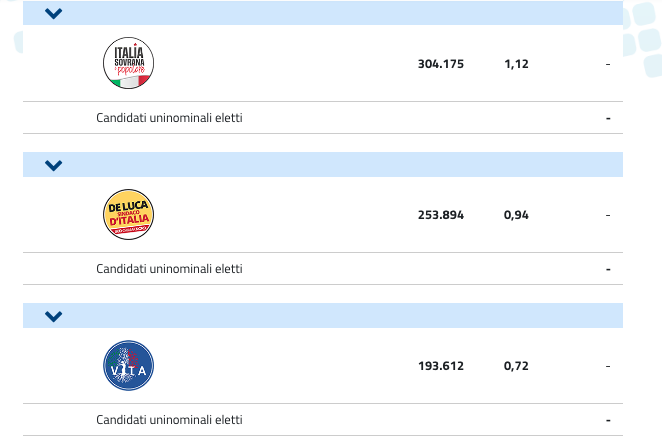Click the seats dash in the Vita row

607,366
